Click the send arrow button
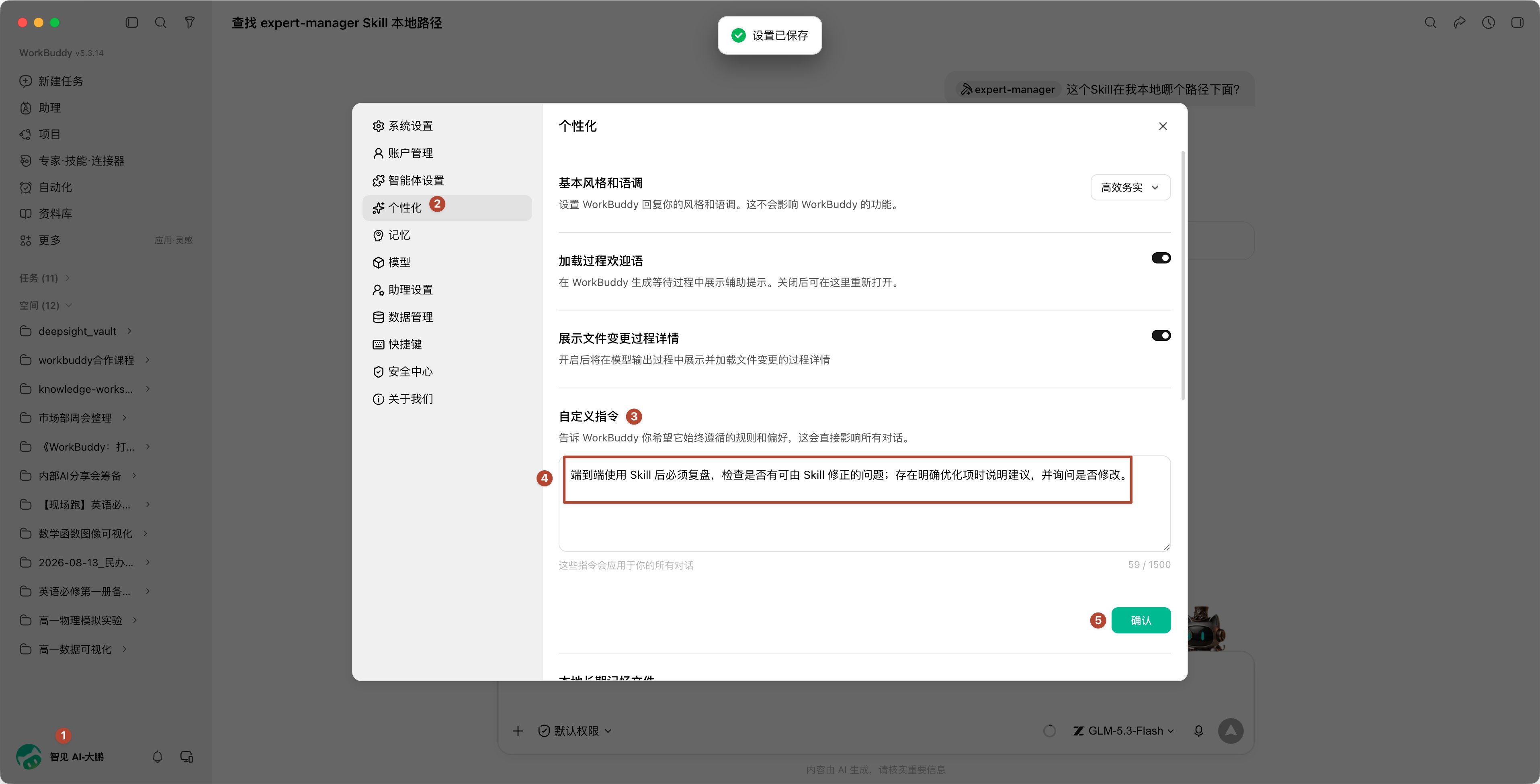Image resolution: width=1540 pixels, height=784 pixels. click(x=1231, y=731)
